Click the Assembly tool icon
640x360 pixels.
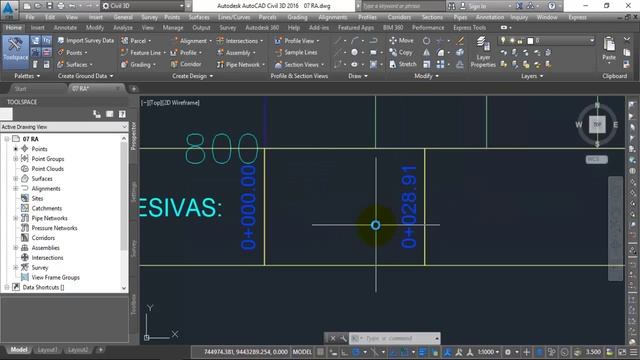(x=220, y=53)
